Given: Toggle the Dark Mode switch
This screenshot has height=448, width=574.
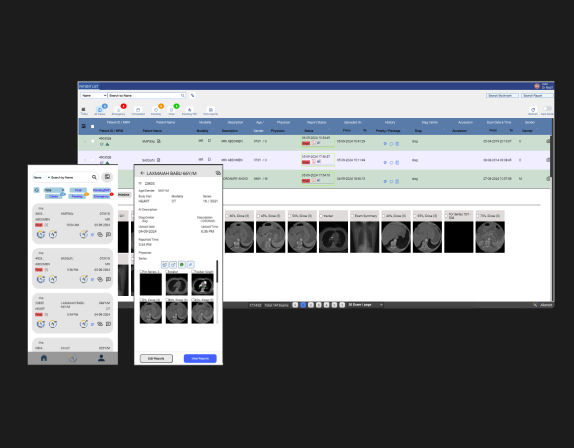Looking at the screenshot, I should [x=547, y=109].
